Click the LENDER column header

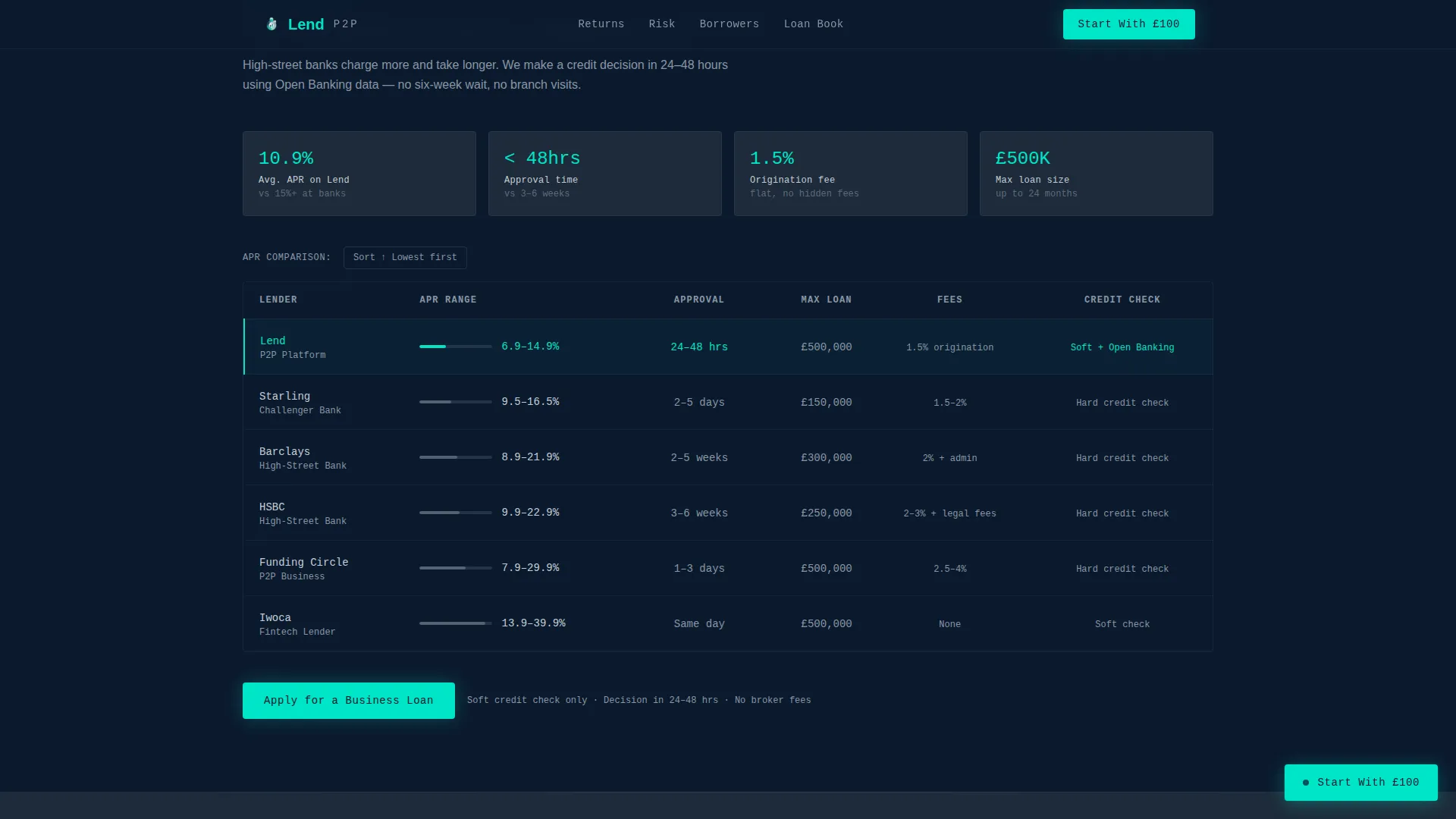pos(278,300)
